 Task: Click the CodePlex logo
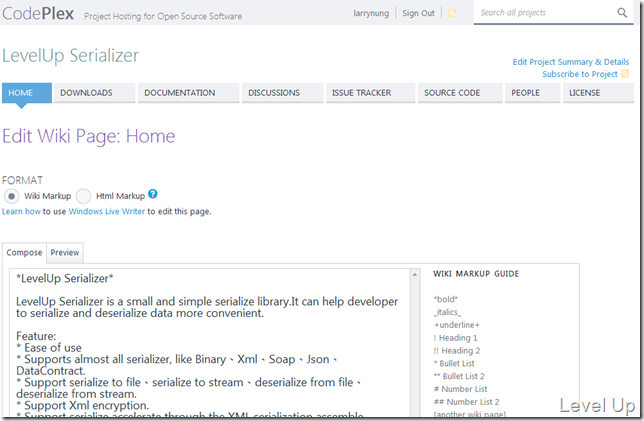point(38,14)
